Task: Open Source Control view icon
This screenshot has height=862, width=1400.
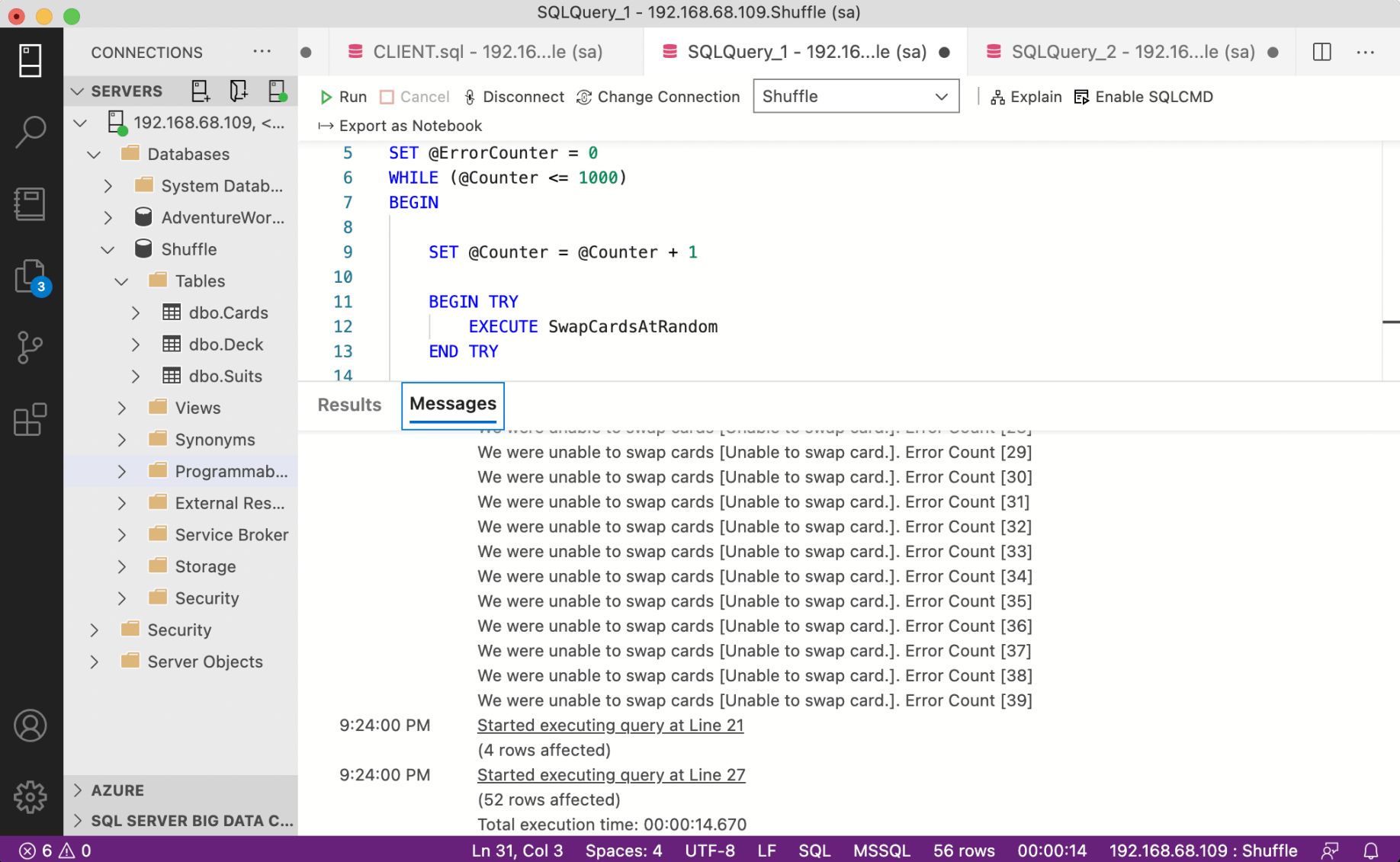Action: [31, 348]
